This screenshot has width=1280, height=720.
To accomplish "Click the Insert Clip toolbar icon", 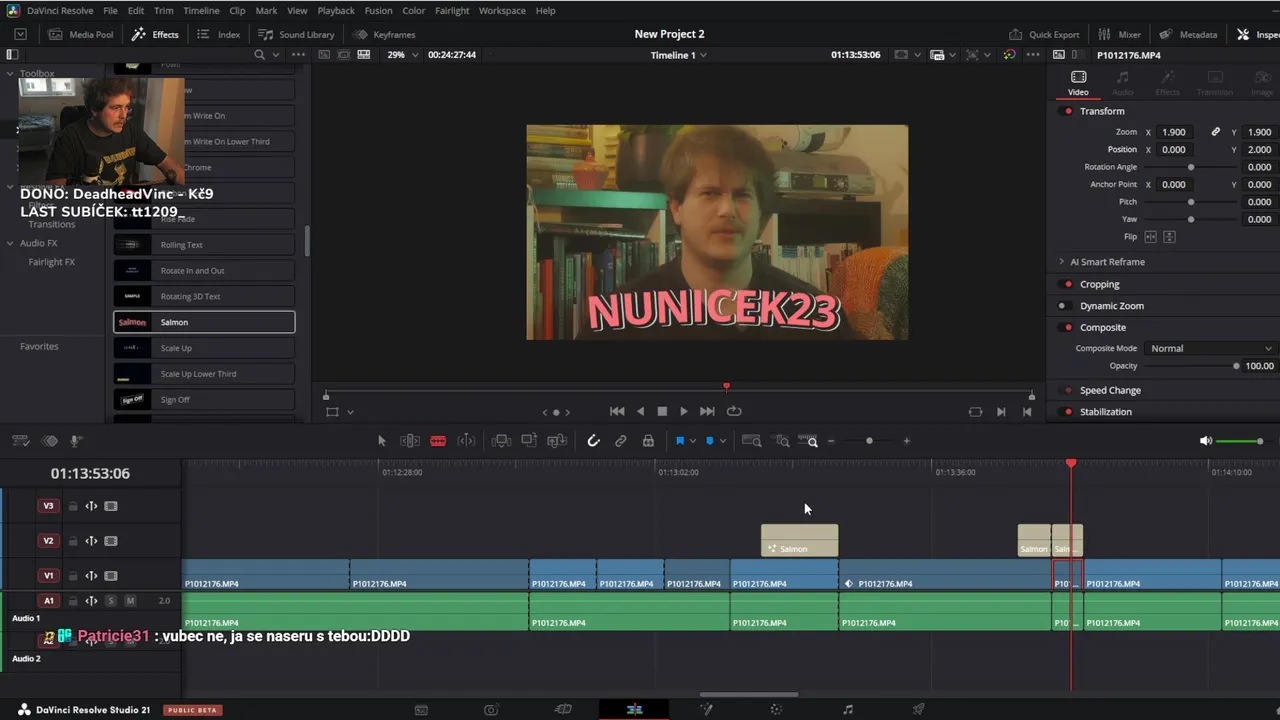I will pos(502,441).
